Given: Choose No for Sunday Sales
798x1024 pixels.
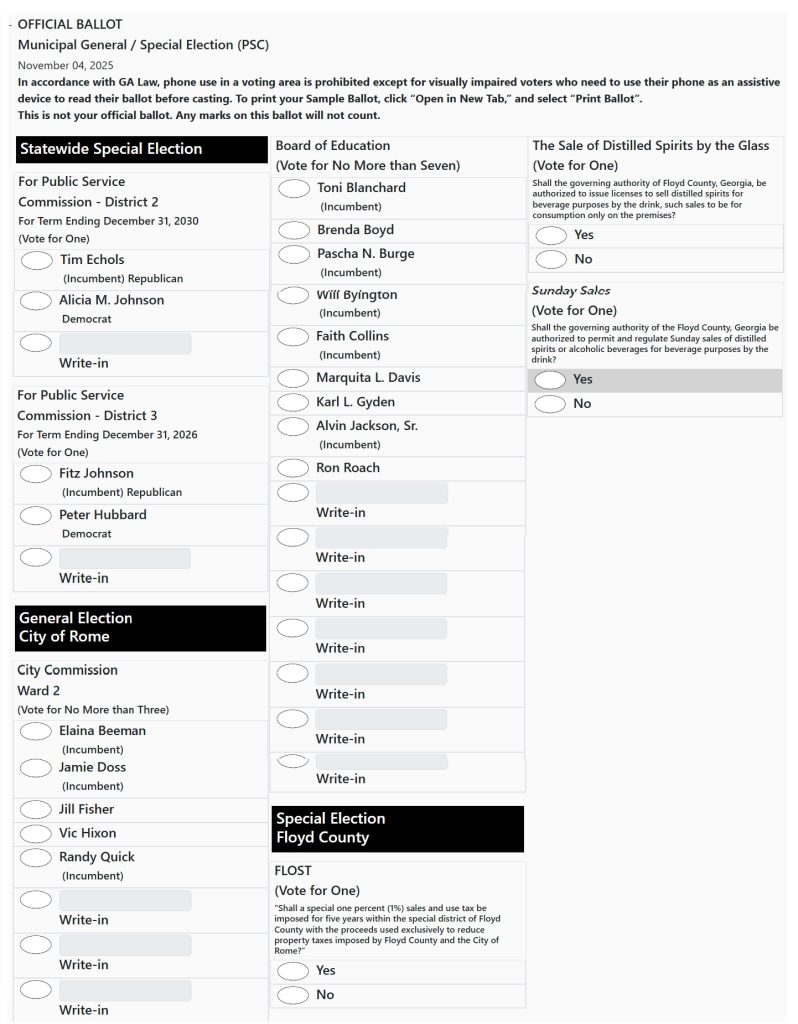Looking at the screenshot, I should [551, 405].
